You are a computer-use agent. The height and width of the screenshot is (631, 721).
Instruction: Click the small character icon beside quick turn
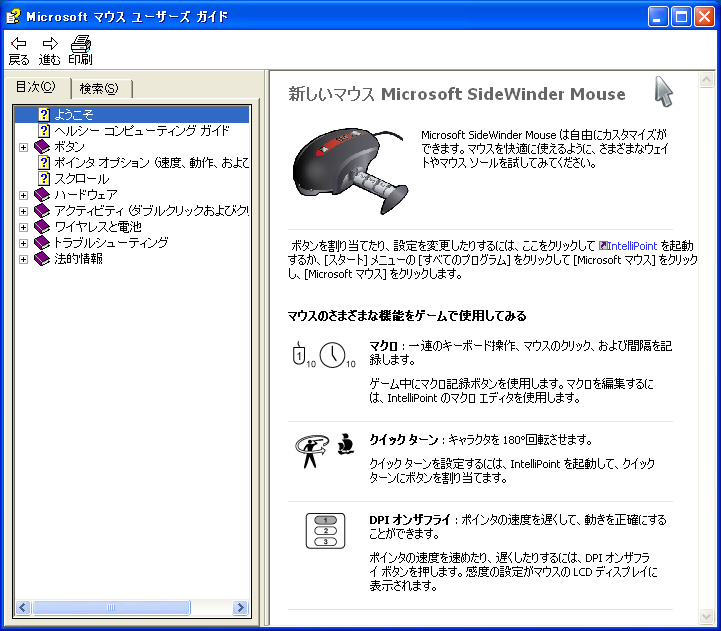tap(345, 443)
